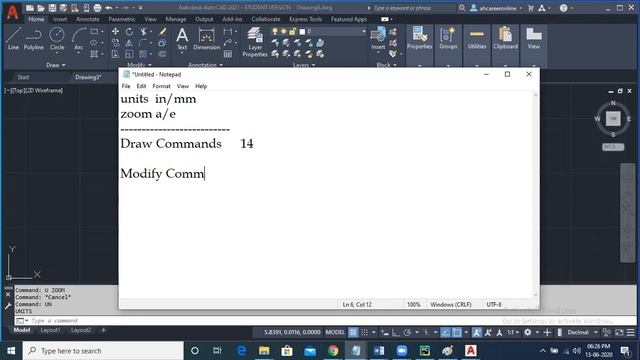Click the Table annotation icon

(228, 54)
